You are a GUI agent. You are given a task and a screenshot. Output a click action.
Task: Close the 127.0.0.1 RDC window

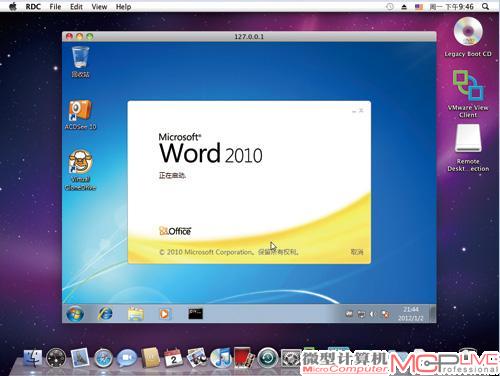[x=69, y=36]
